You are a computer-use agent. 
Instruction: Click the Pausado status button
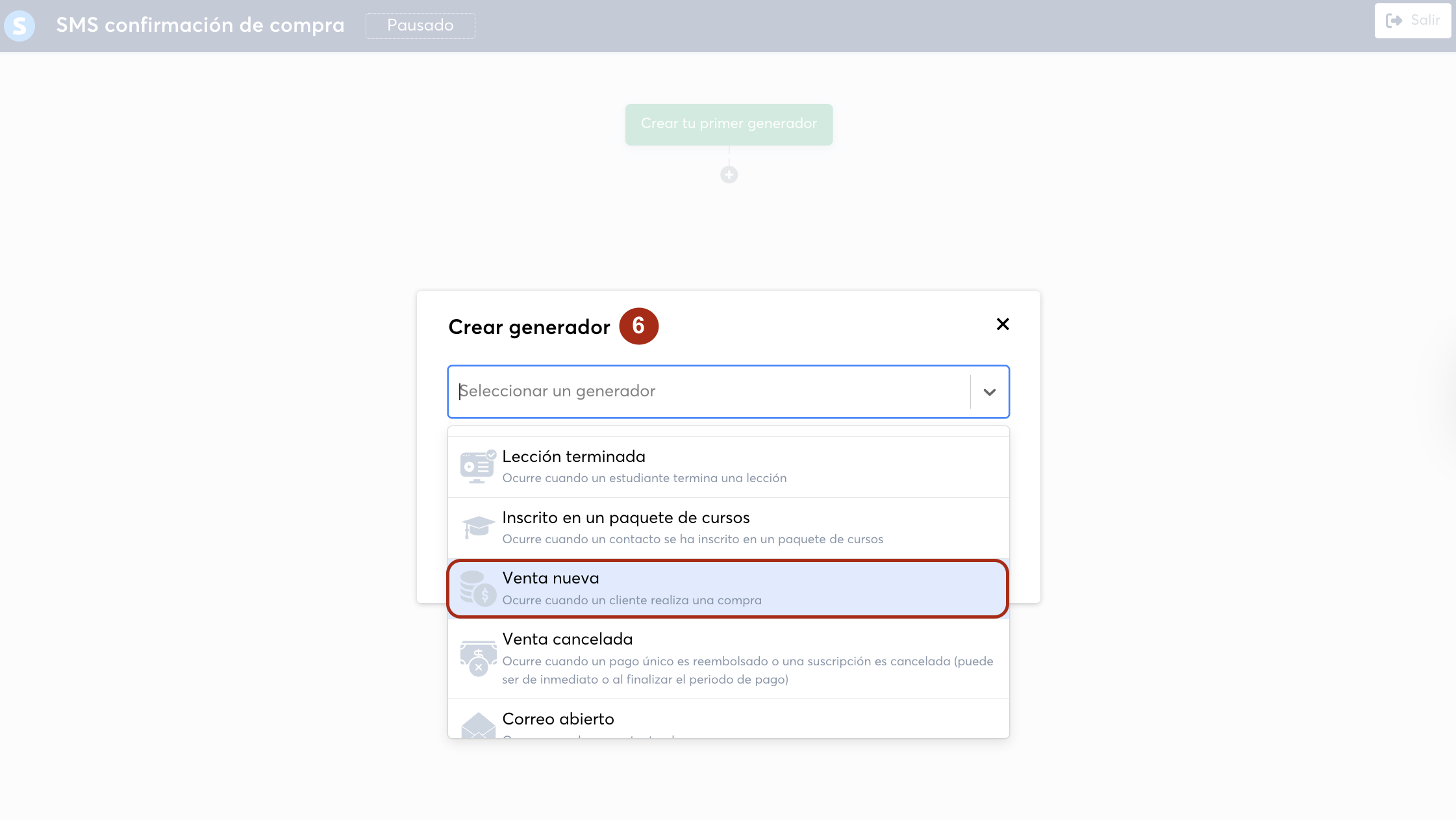pyautogui.click(x=420, y=25)
